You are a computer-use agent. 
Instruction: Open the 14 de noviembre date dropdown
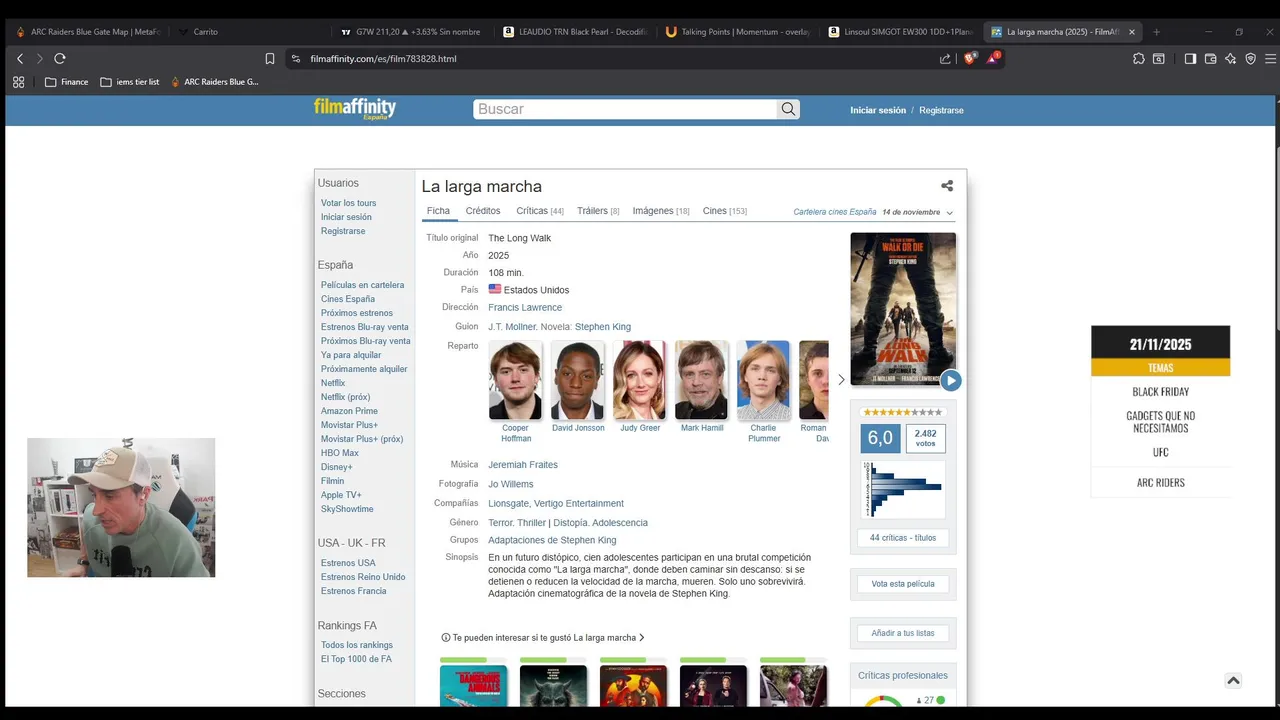[918, 212]
